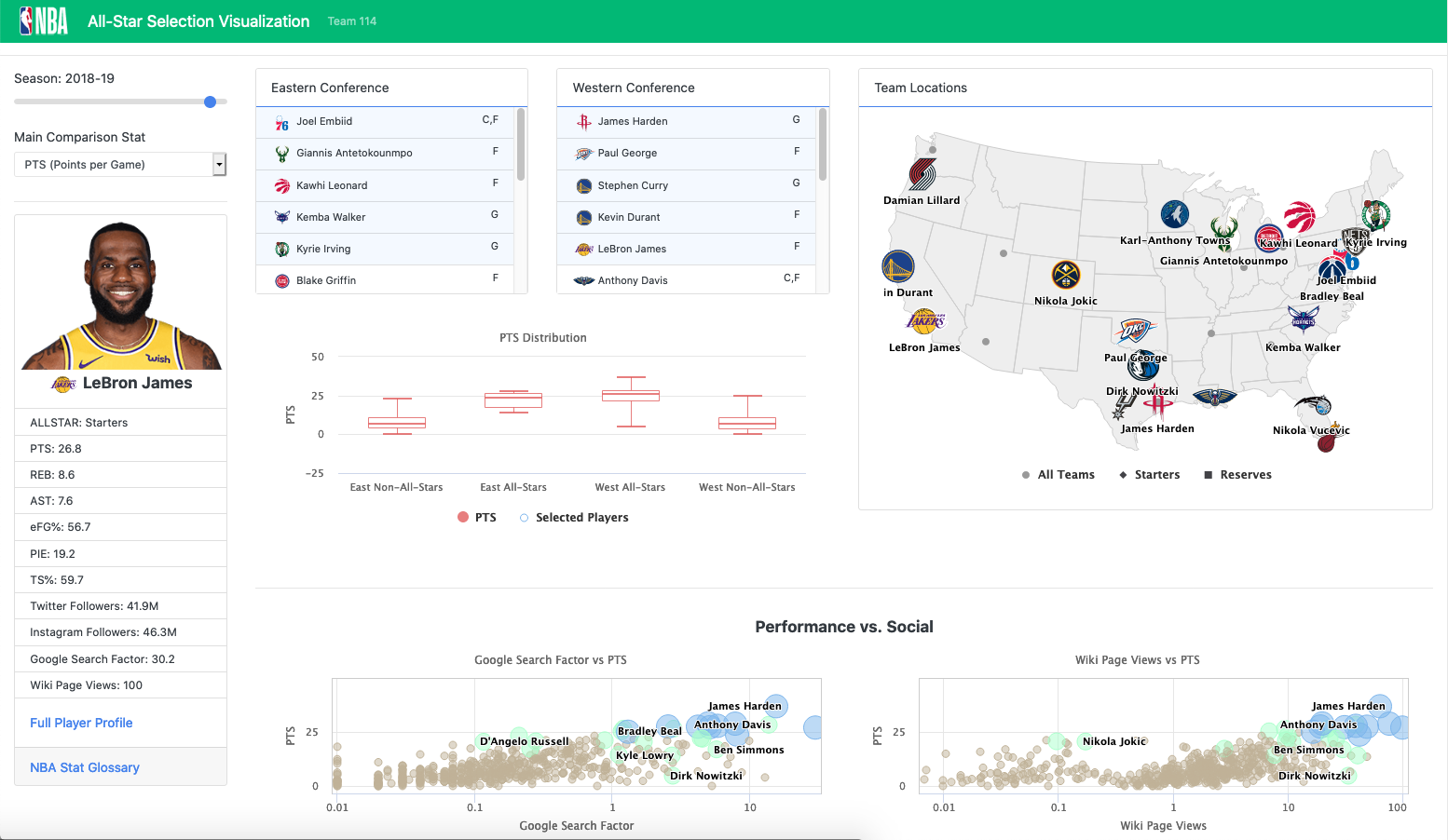
Task: Toggle the Selected Players legend entry
Action: pos(574,518)
